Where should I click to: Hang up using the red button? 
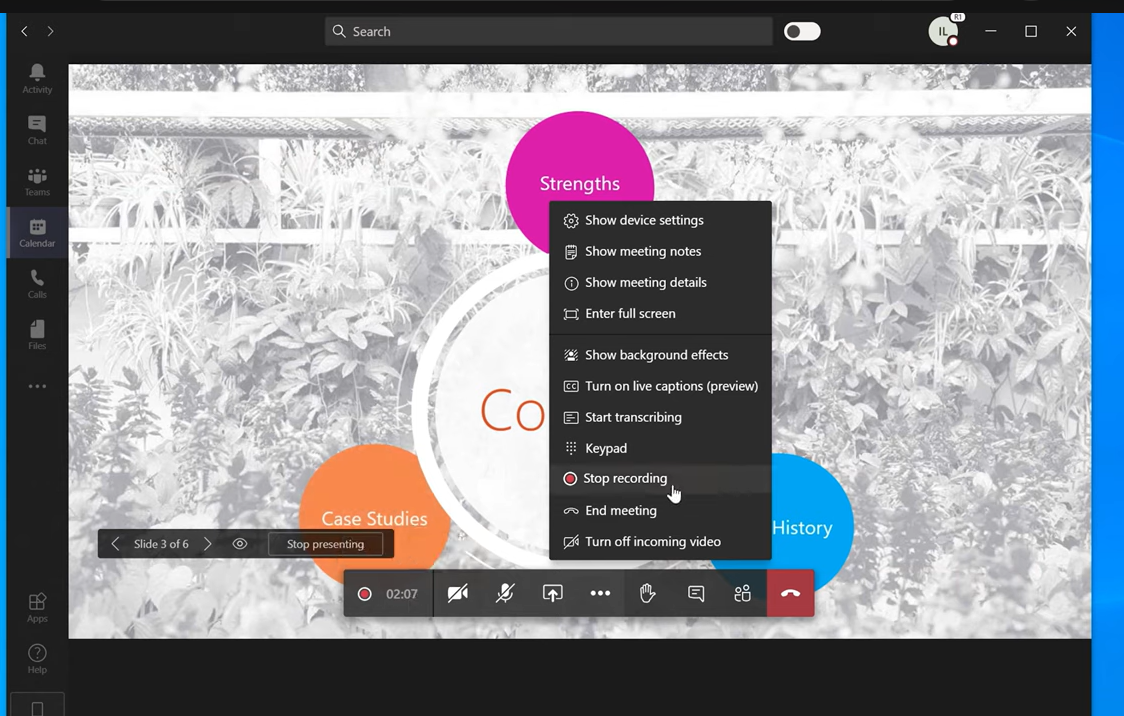[790, 594]
